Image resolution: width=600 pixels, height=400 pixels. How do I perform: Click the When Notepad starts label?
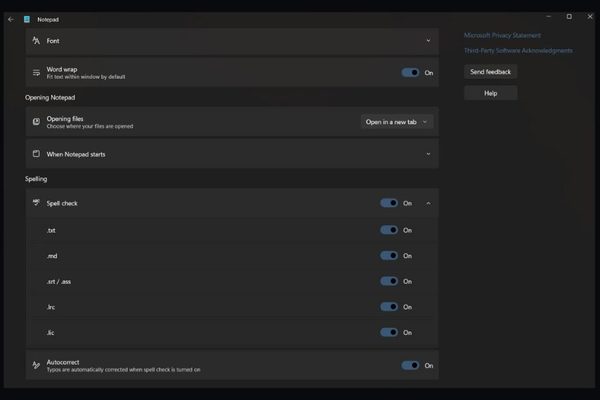click(76, 154)
